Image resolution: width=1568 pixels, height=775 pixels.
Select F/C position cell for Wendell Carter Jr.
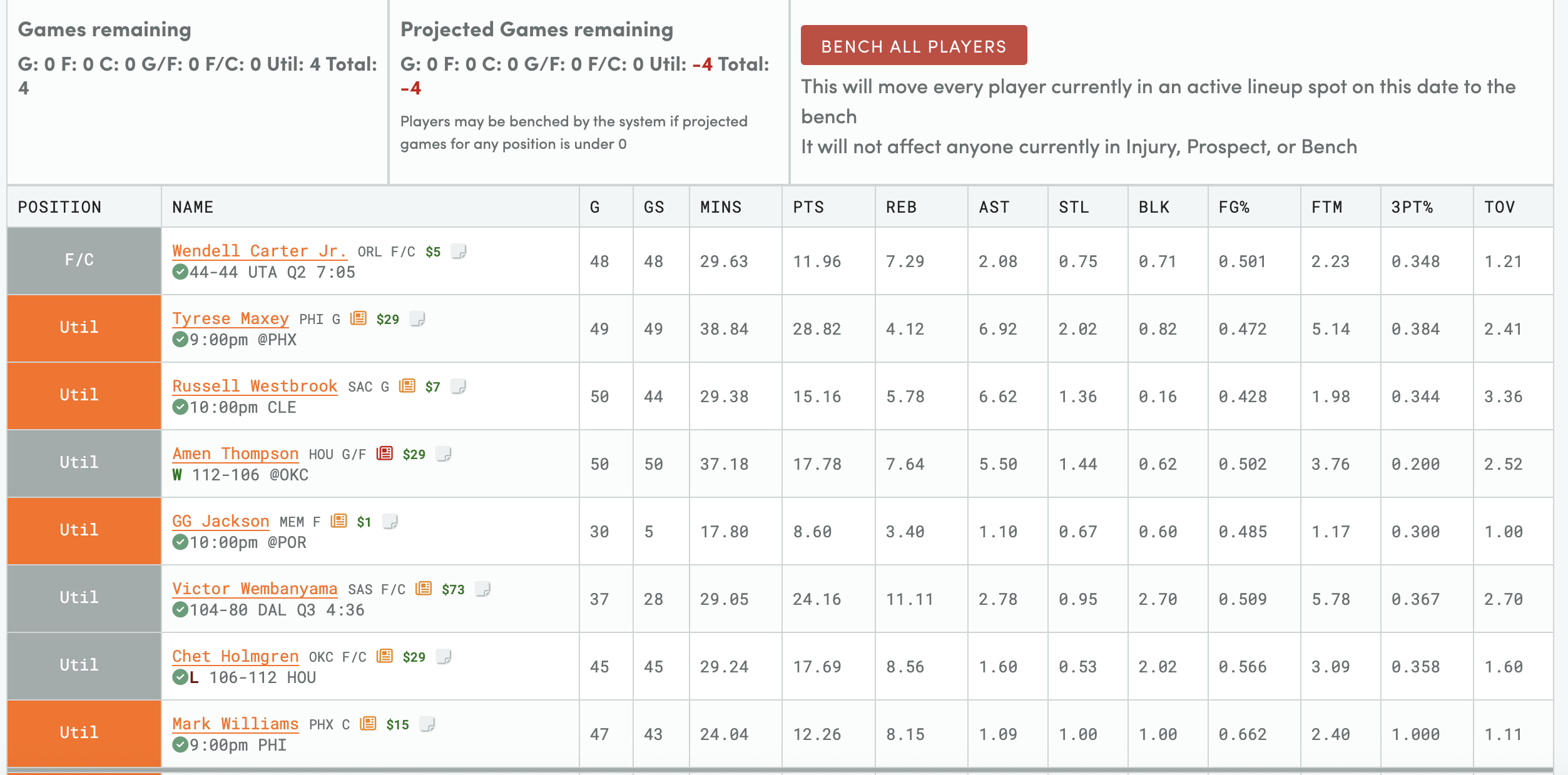coord(79,260)
